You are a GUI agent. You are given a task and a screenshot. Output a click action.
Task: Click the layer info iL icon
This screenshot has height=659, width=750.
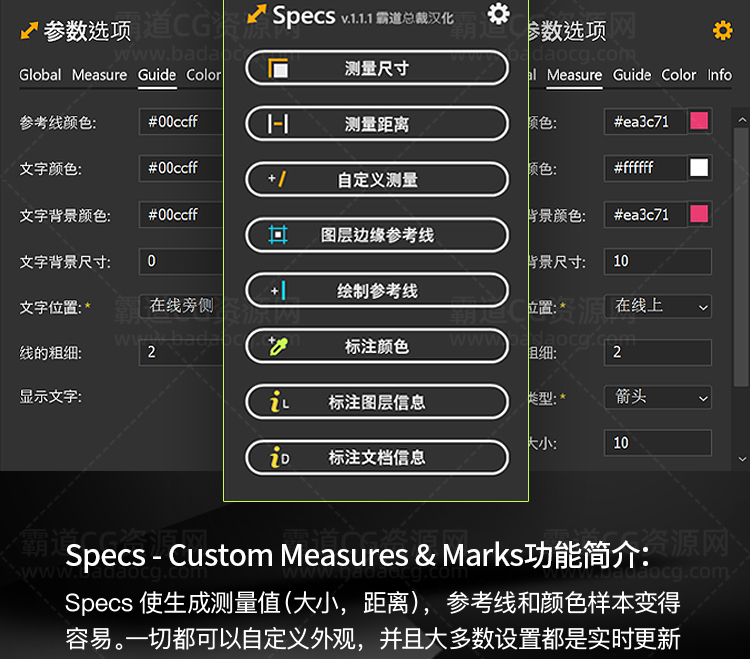pyautogui.click(x=279, y=402)
